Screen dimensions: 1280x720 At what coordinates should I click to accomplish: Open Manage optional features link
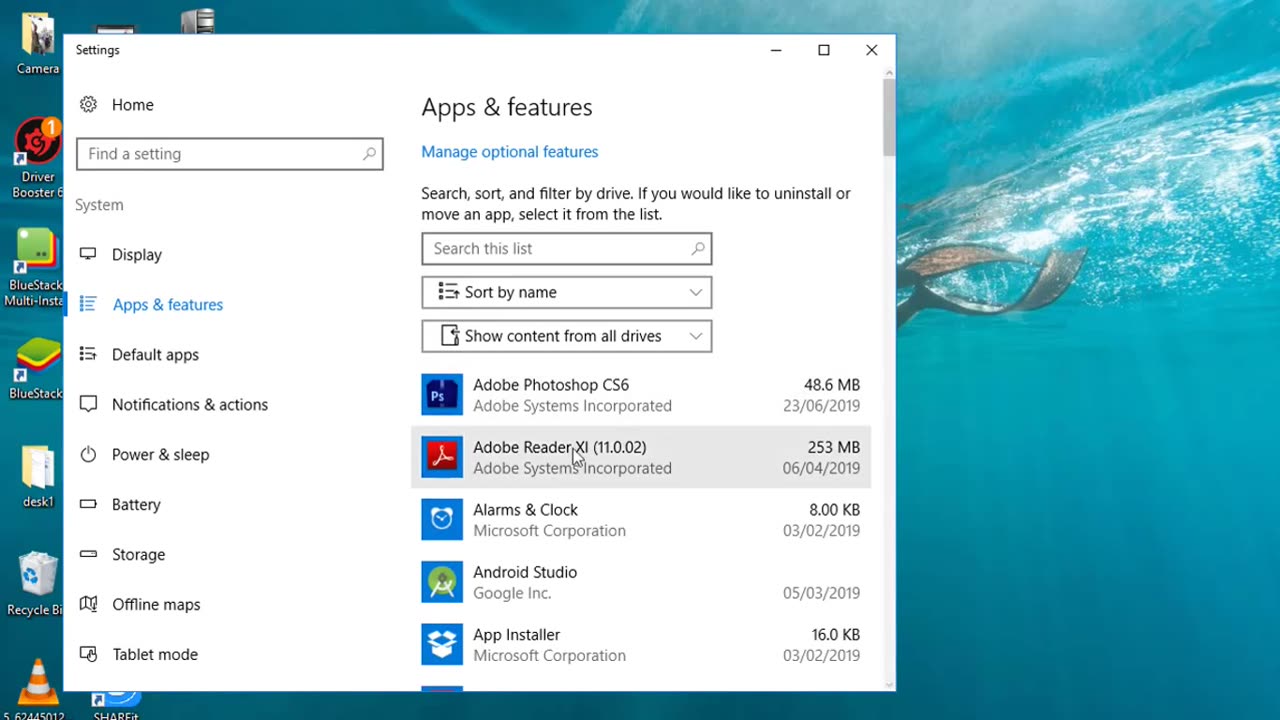coord(510,152)
